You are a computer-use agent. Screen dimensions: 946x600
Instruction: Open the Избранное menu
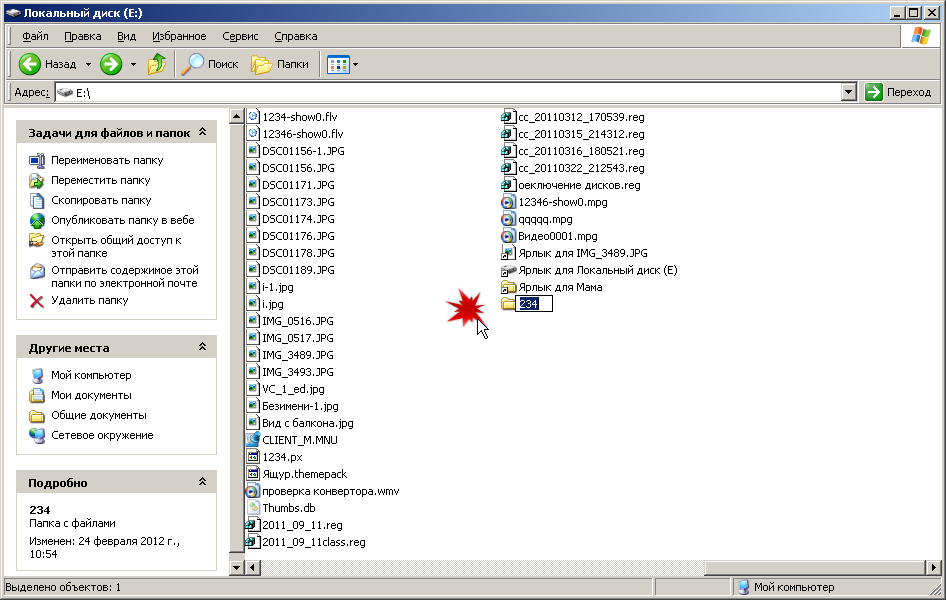point(179,36)
